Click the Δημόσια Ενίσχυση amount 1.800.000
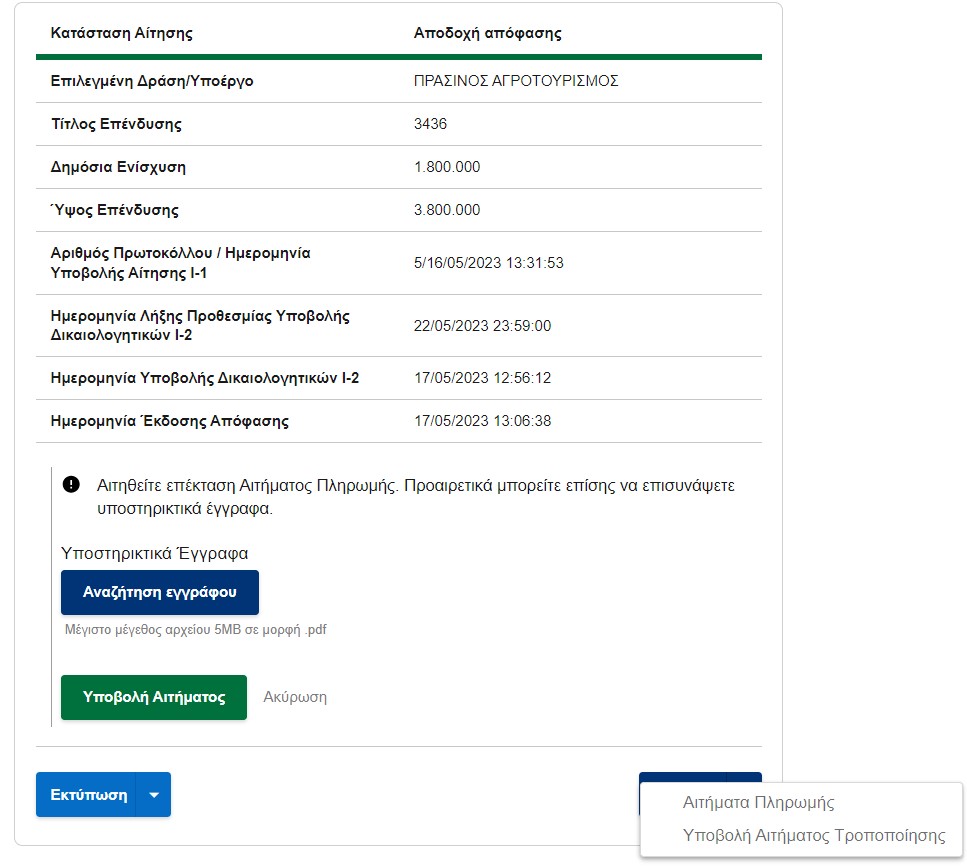The width and height of the screenshot is (967, 867). point(446,167)
